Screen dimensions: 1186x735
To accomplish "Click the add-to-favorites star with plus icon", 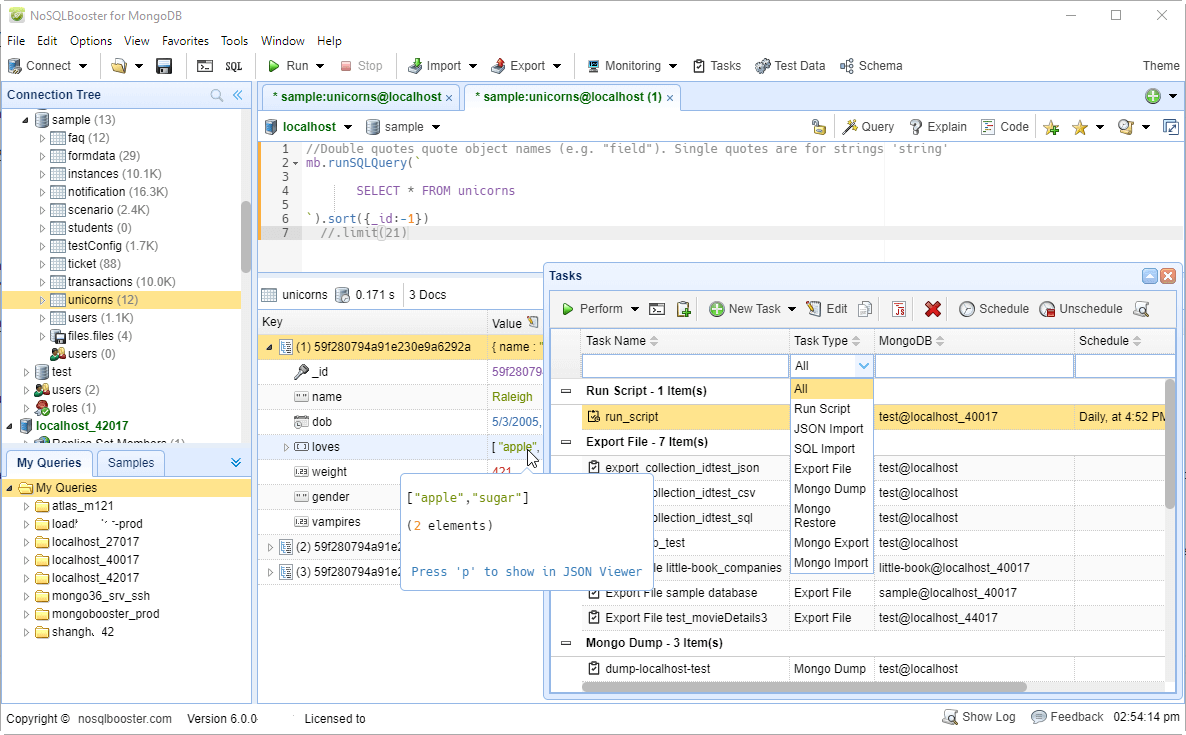I will point(1051,127).
